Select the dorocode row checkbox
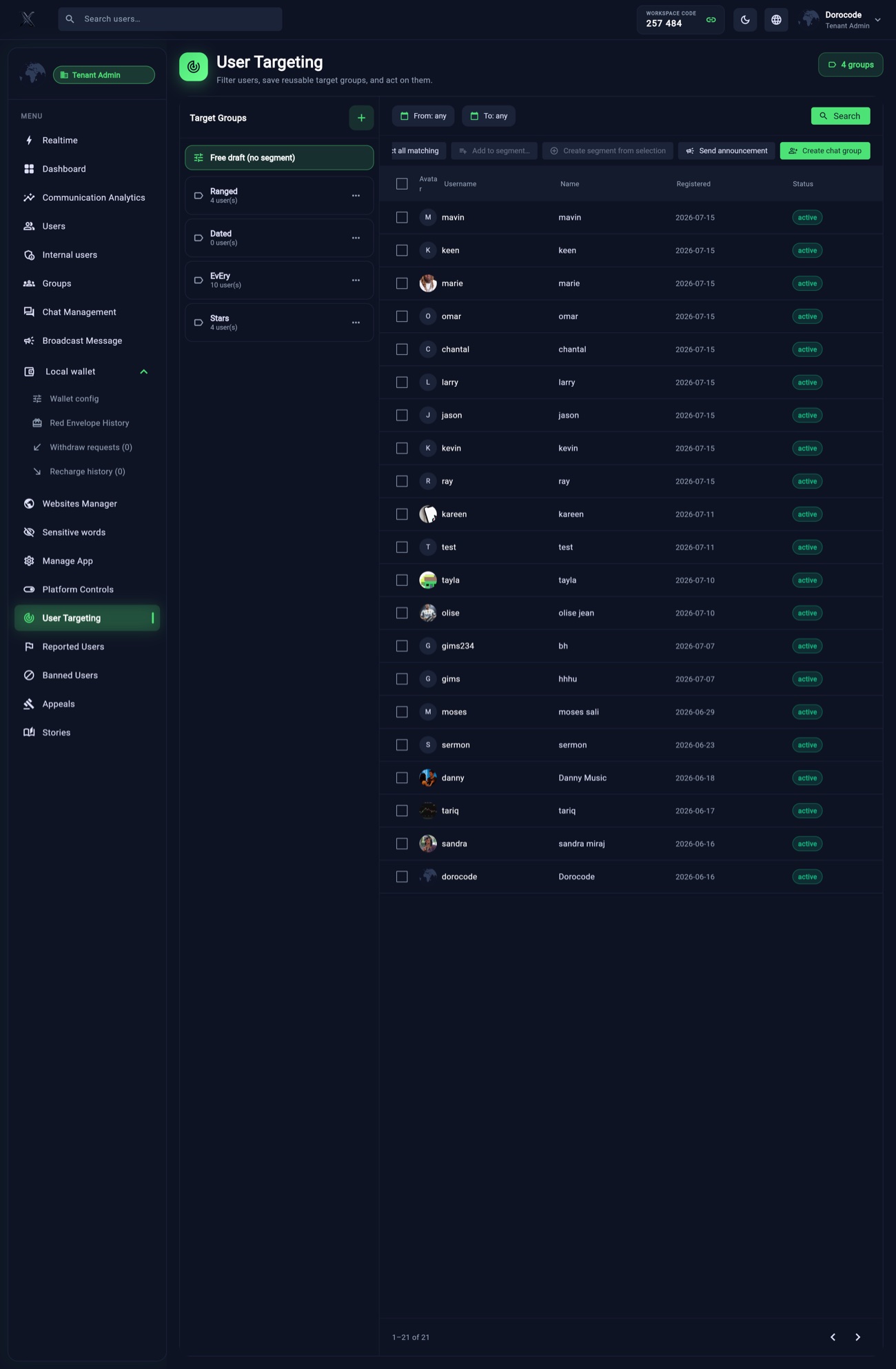The height and width of the screenshot is (1369, 896). tap(402, 877)
